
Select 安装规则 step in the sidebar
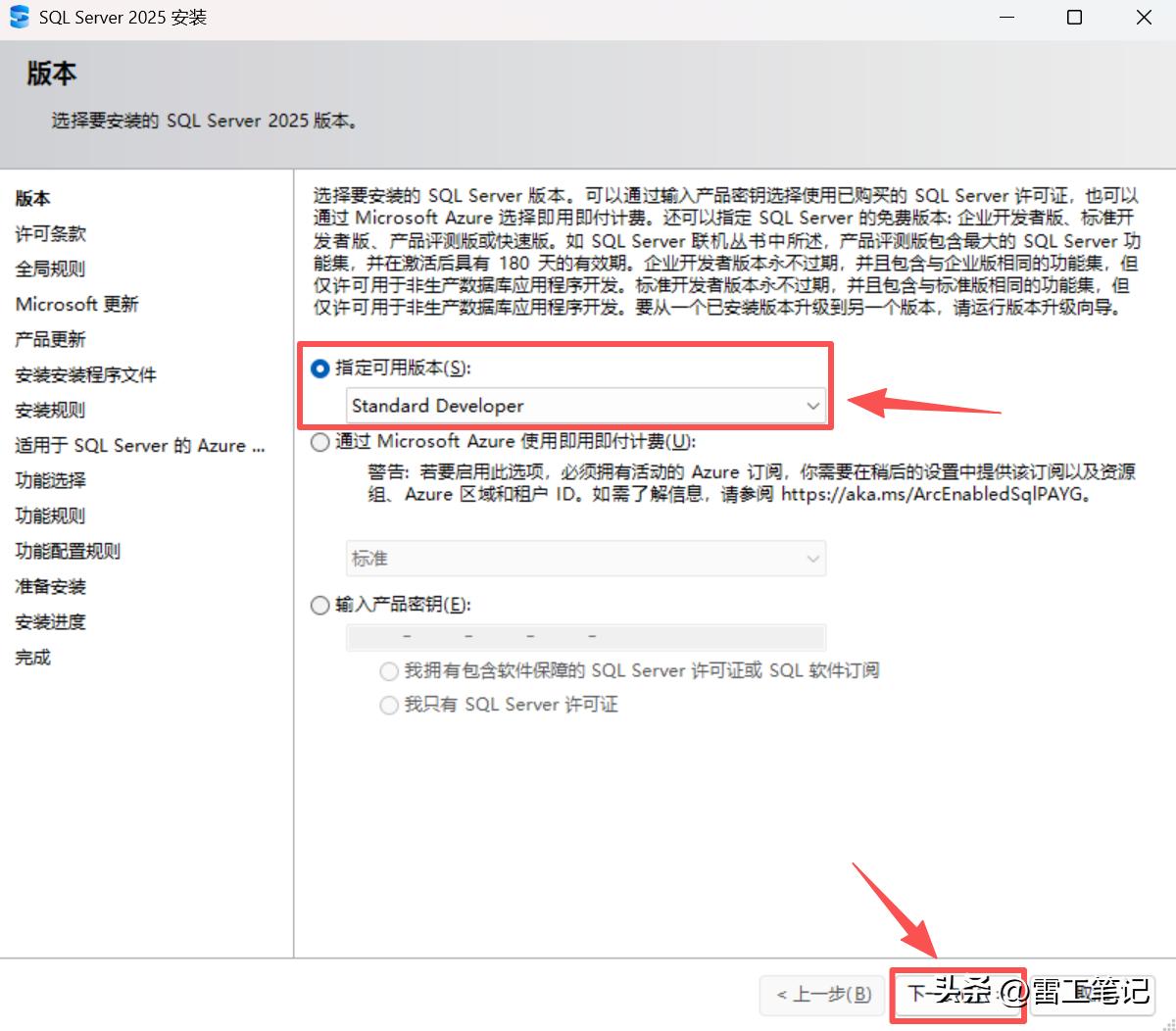(51, 410)
